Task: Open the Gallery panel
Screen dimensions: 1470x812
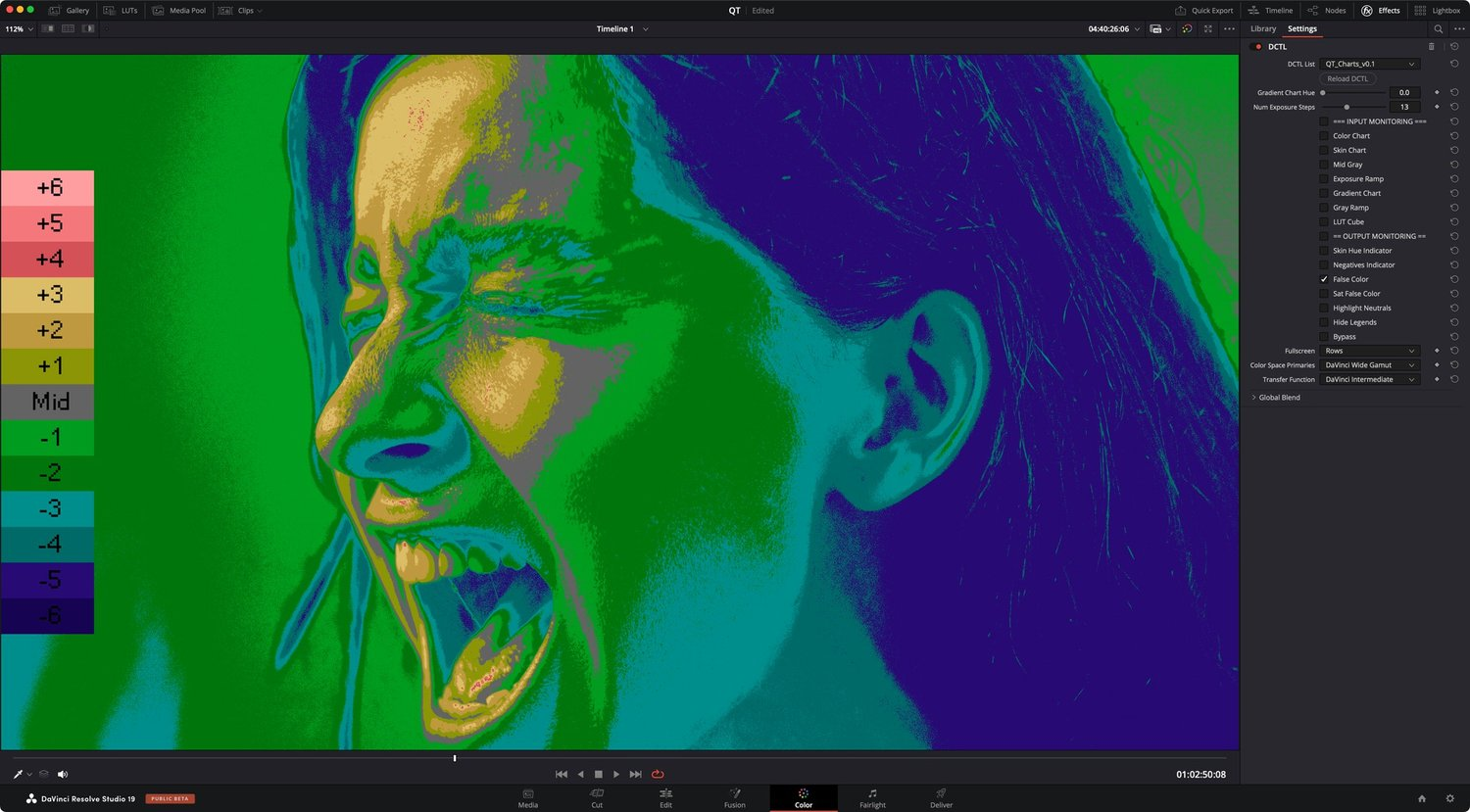Action: (x=69, y=10)
